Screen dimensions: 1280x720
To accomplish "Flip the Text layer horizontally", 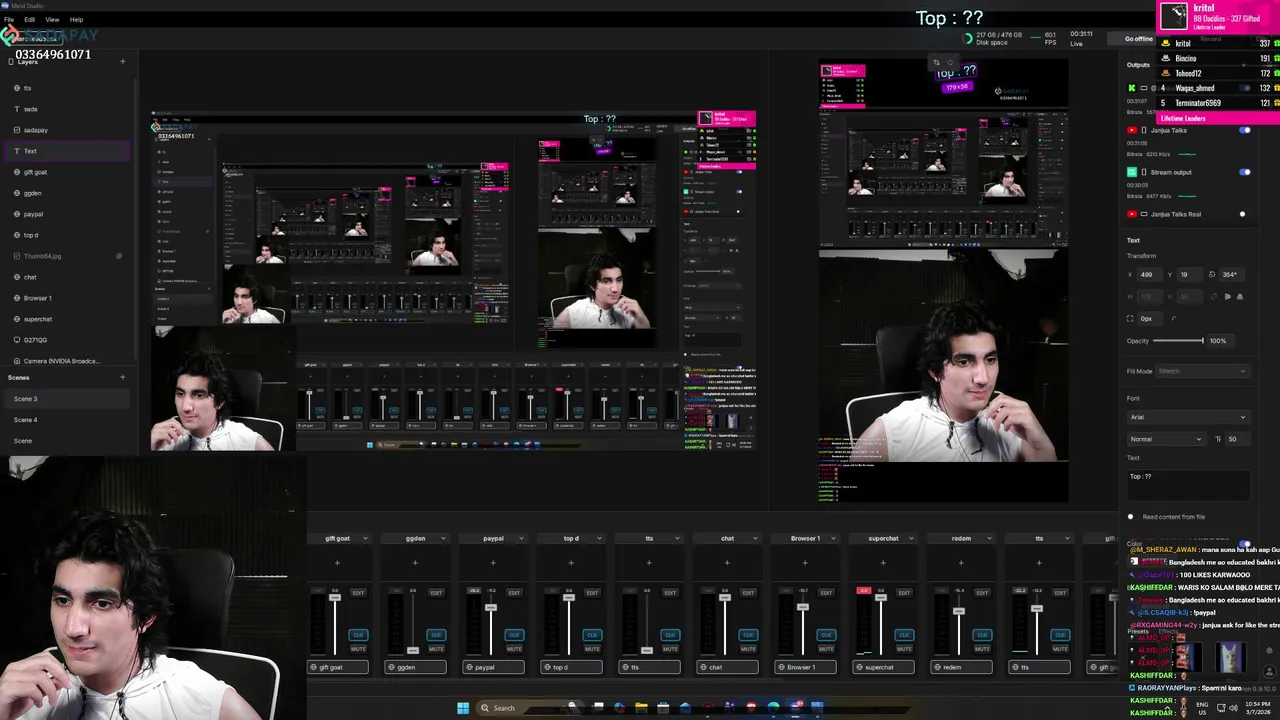I will pyautogui.click(x=1228, y=296).
